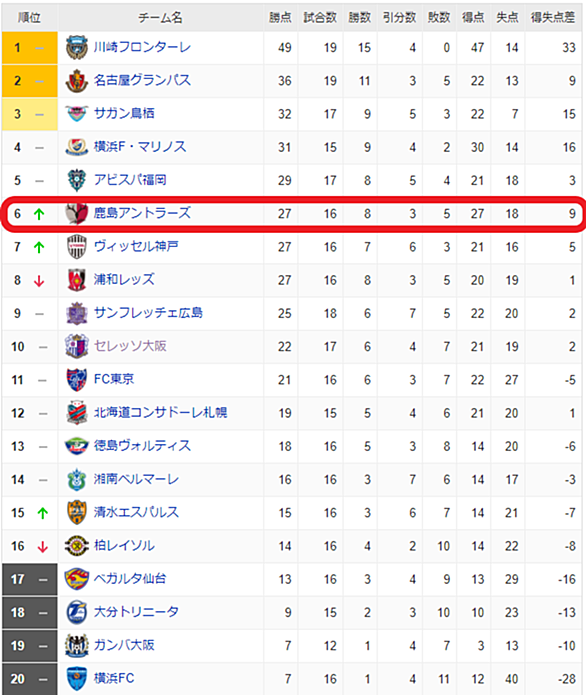Click the Nagoya Grampus club emblem

pyautogui.click(x=76, y=81)
